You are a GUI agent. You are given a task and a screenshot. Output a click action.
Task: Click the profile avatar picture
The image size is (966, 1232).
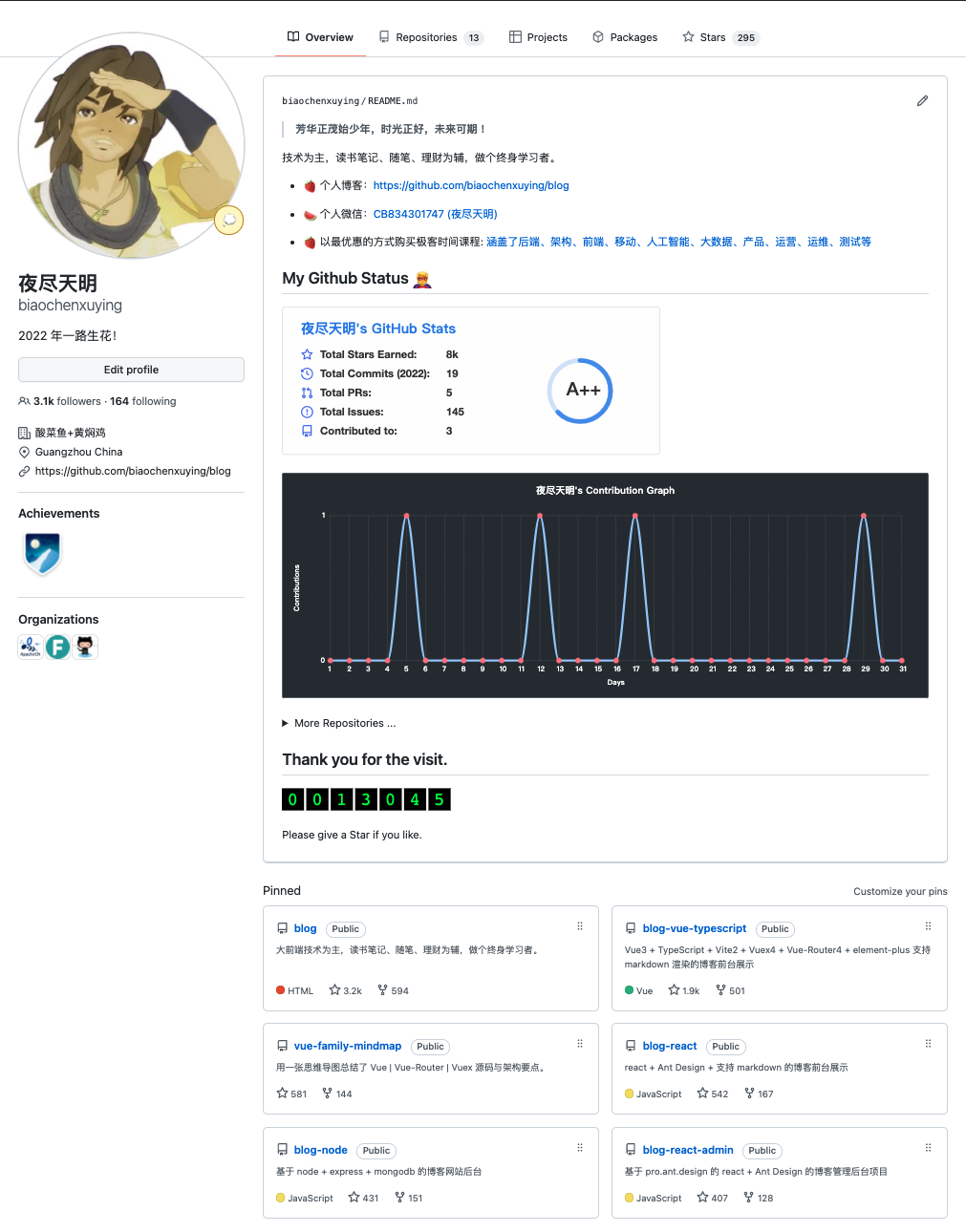(132, 145)
